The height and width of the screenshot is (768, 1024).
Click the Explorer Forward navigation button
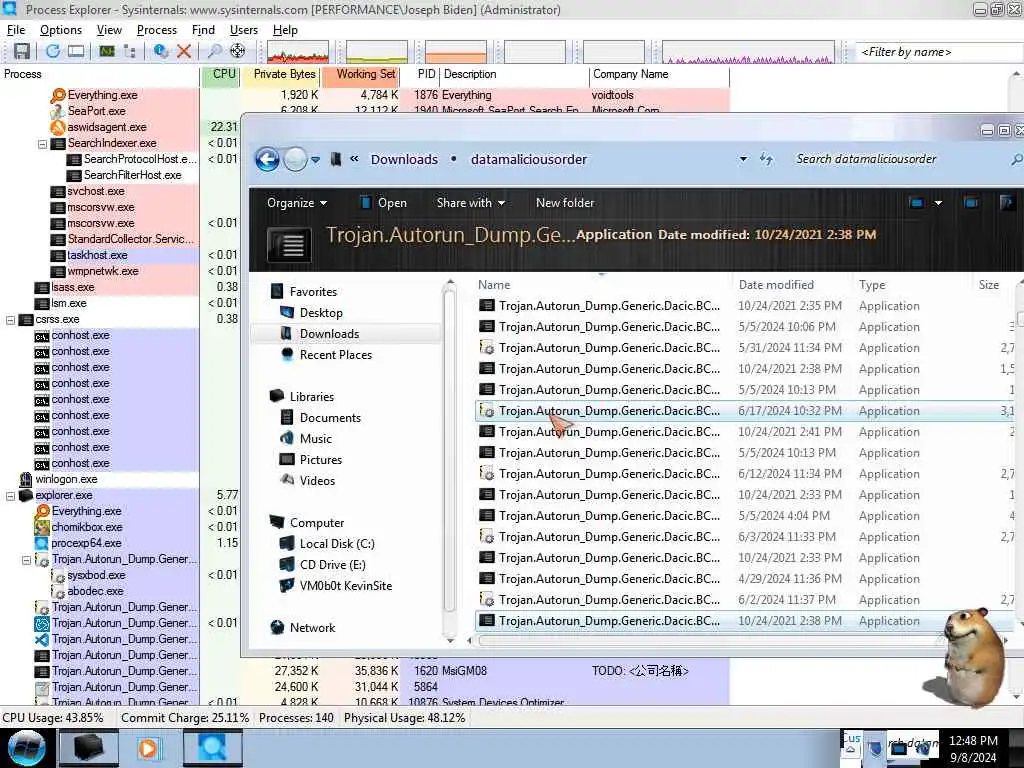(295, 159)
